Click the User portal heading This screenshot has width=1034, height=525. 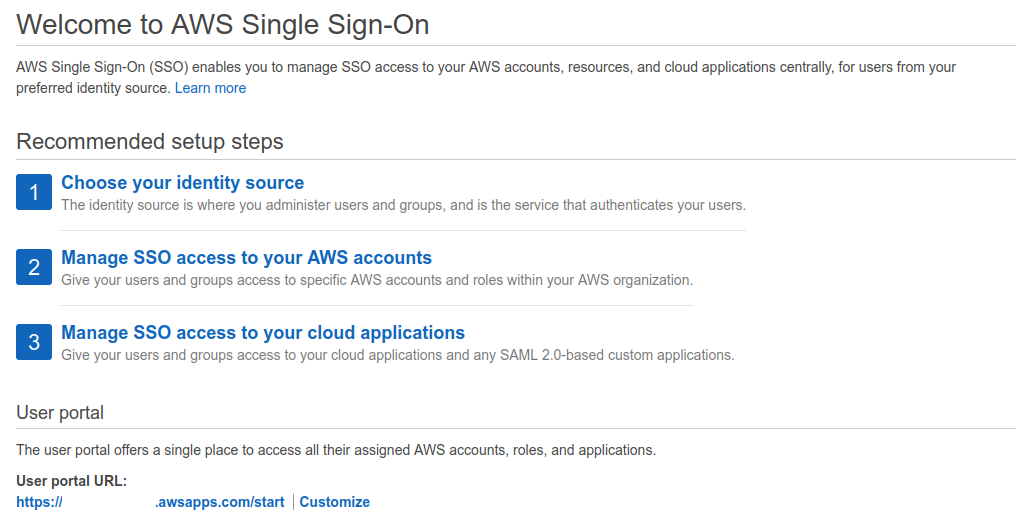[60, 413]
